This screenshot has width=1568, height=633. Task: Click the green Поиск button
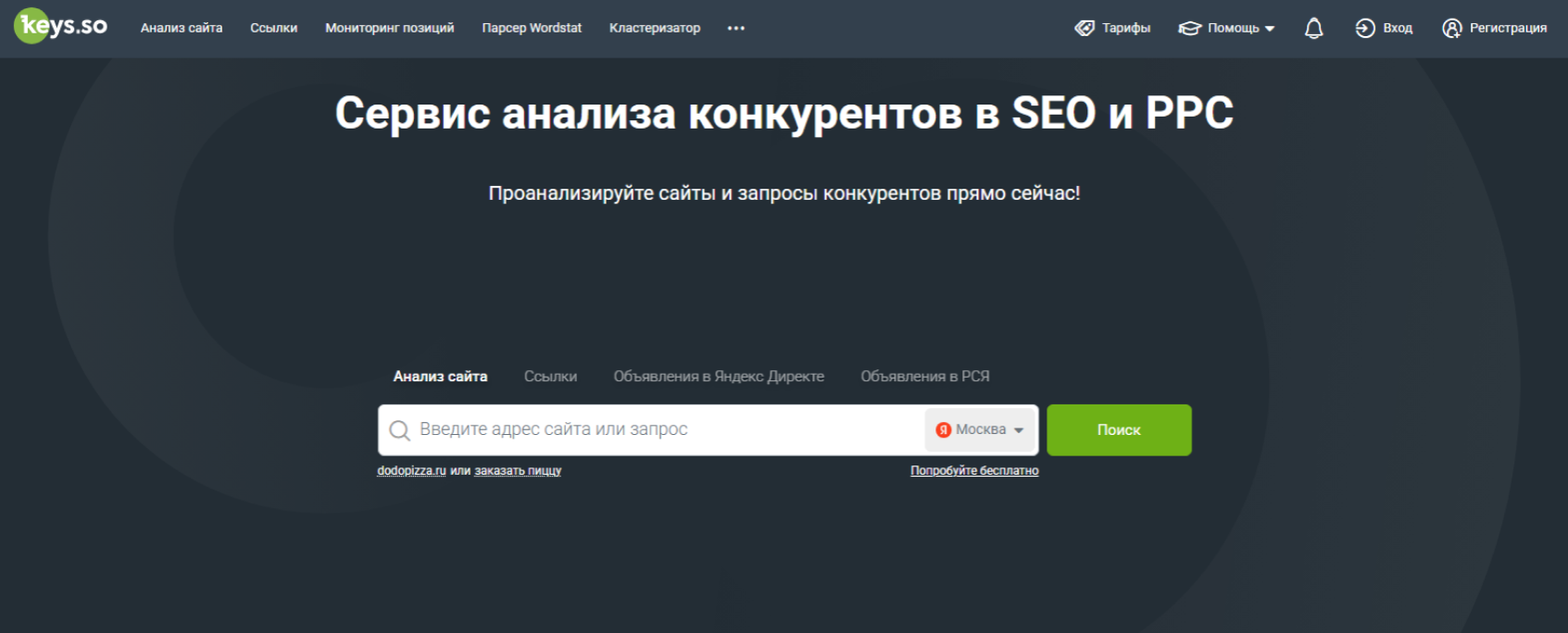point(1119,430)
